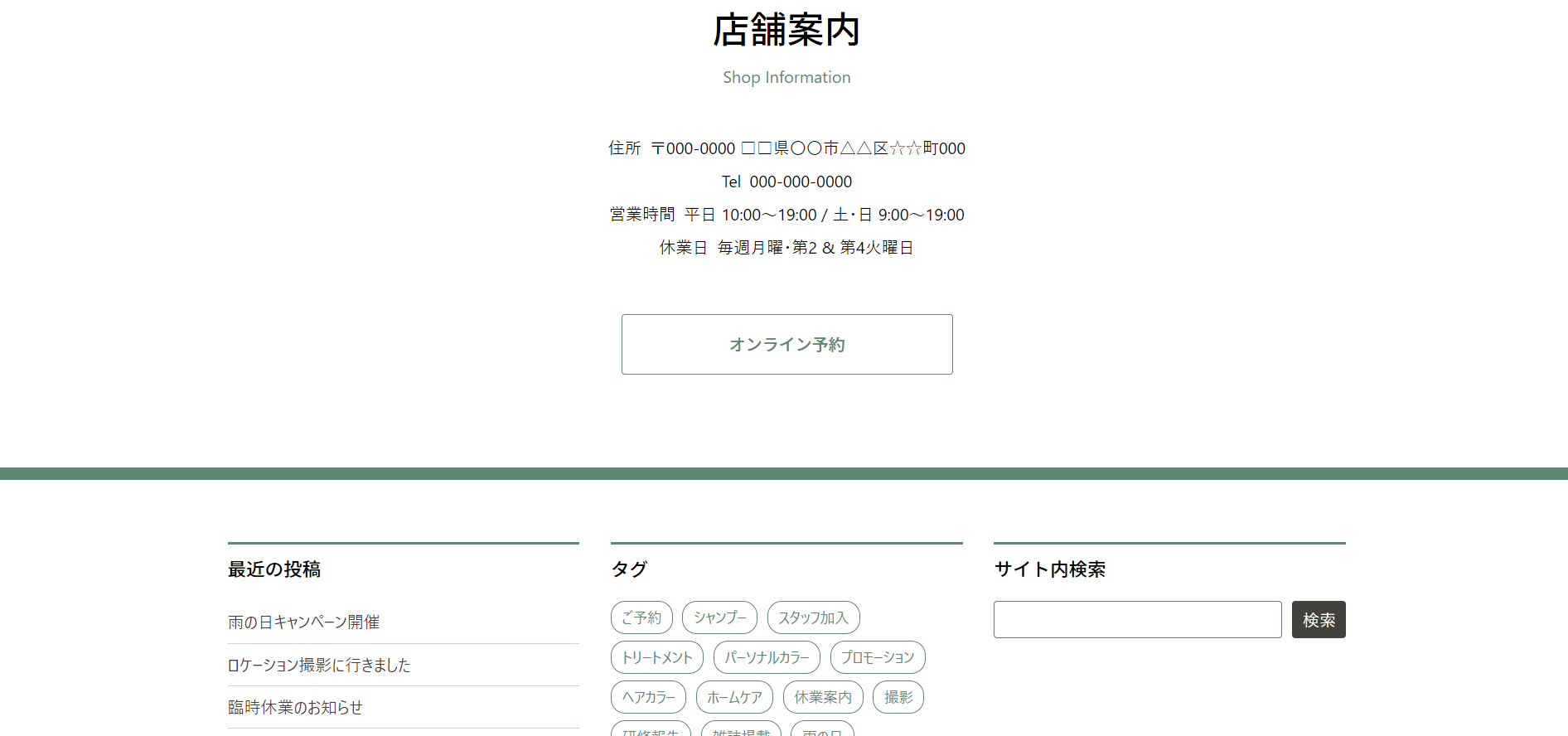Viewport: 1568px width, 736px height.
Task: Open the 雨の日キャンペーン開催 post
Action: click(x=303, y=622)
